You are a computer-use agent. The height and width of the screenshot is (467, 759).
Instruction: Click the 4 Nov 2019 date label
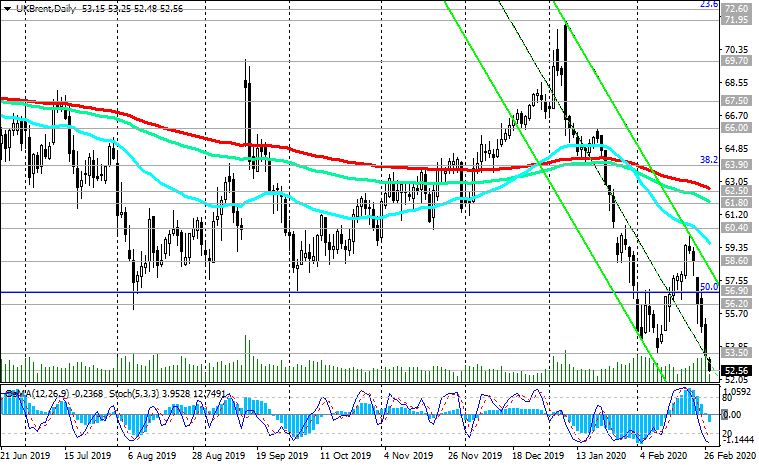(409, 456)
